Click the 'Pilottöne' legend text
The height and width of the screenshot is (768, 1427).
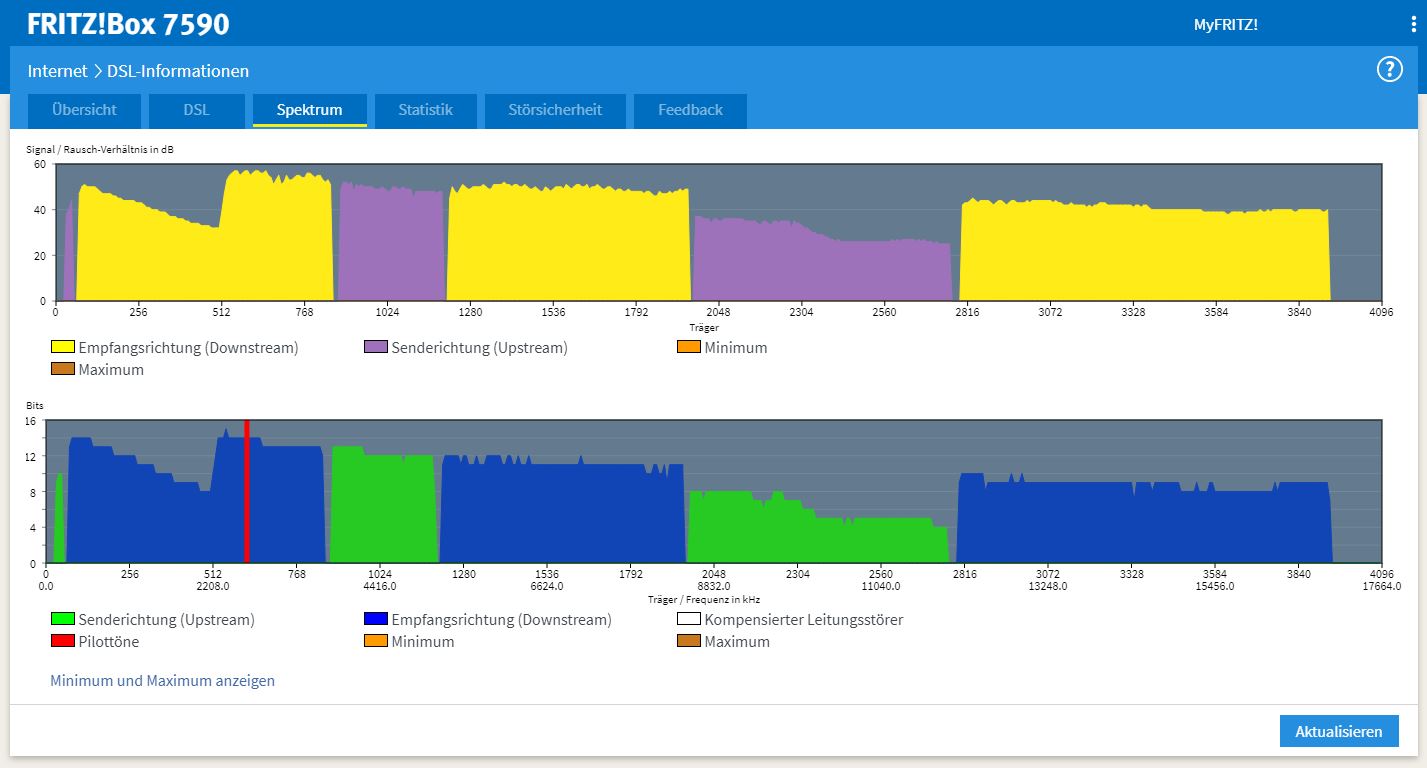[x=109, y=642]
